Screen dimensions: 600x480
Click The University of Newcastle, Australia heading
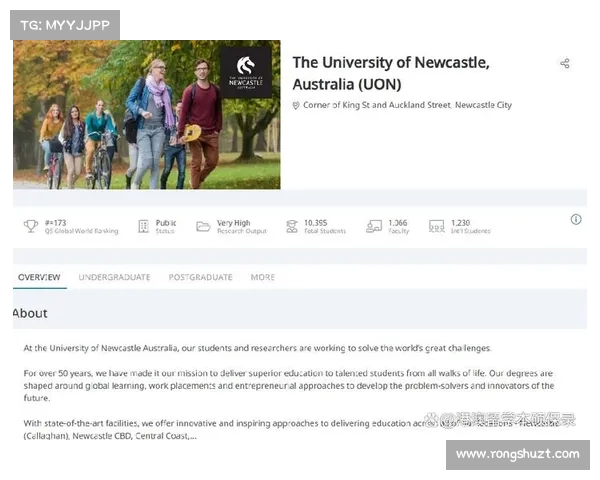[x=391, y=73]
